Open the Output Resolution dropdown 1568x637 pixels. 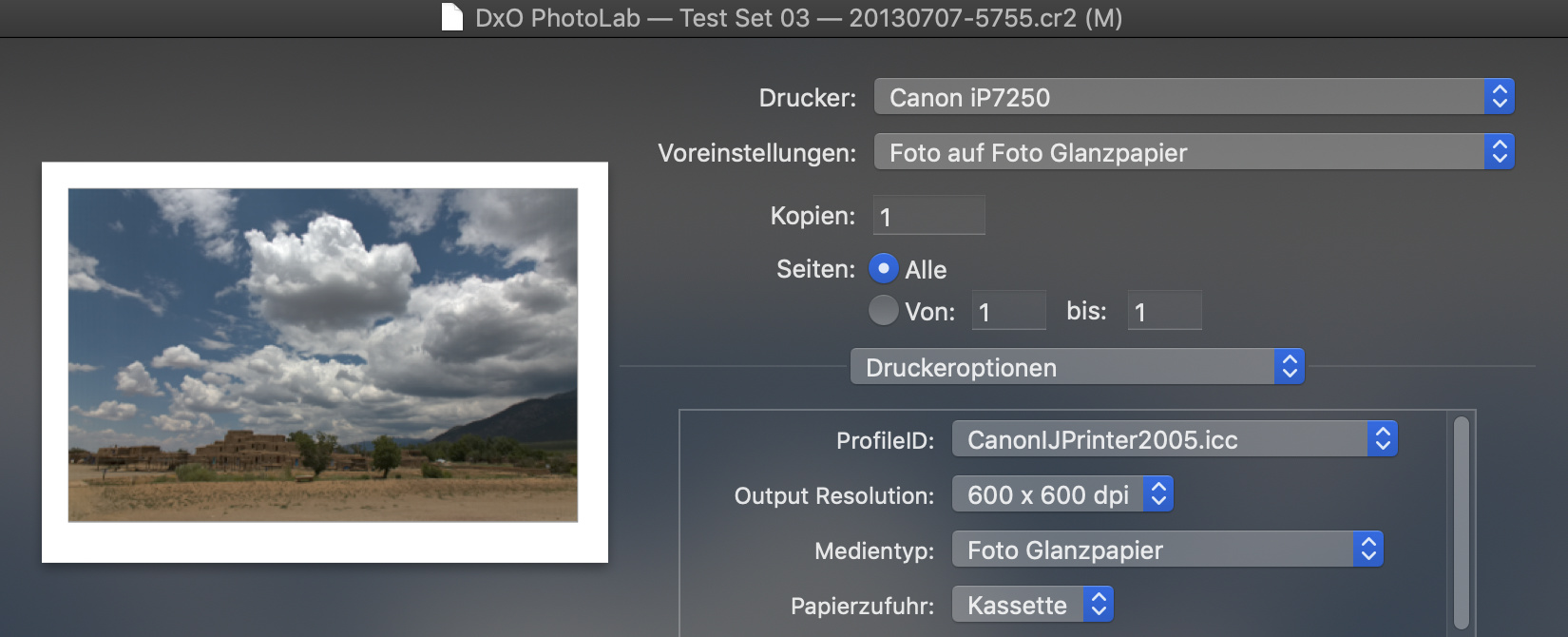pos(1048,494)
